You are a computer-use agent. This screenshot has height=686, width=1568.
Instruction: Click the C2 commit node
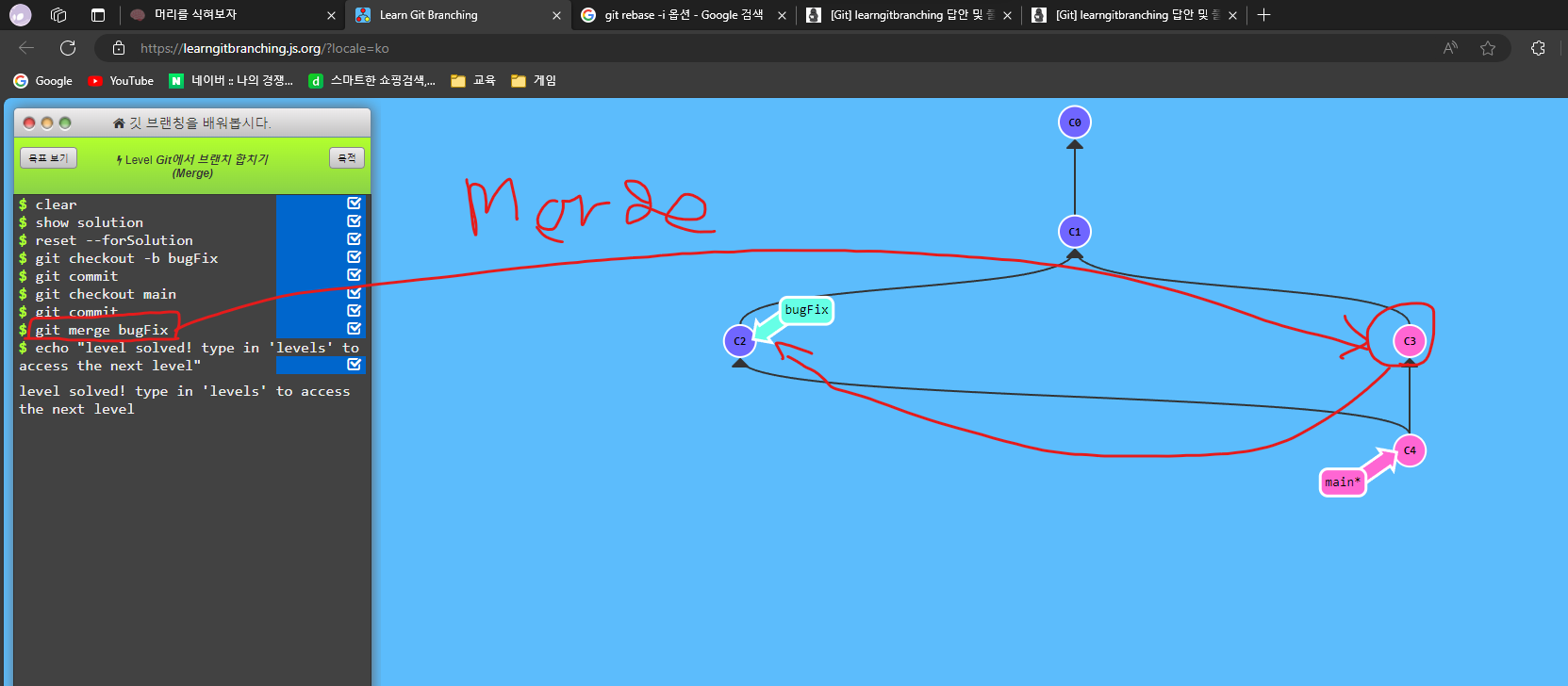[x=740, y=341]
